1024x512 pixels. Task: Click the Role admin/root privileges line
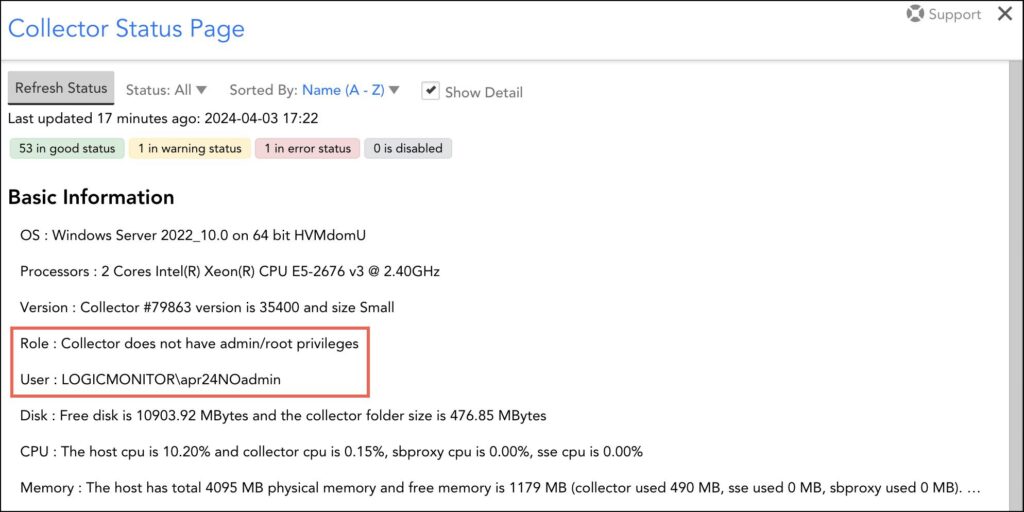(189, 343)
